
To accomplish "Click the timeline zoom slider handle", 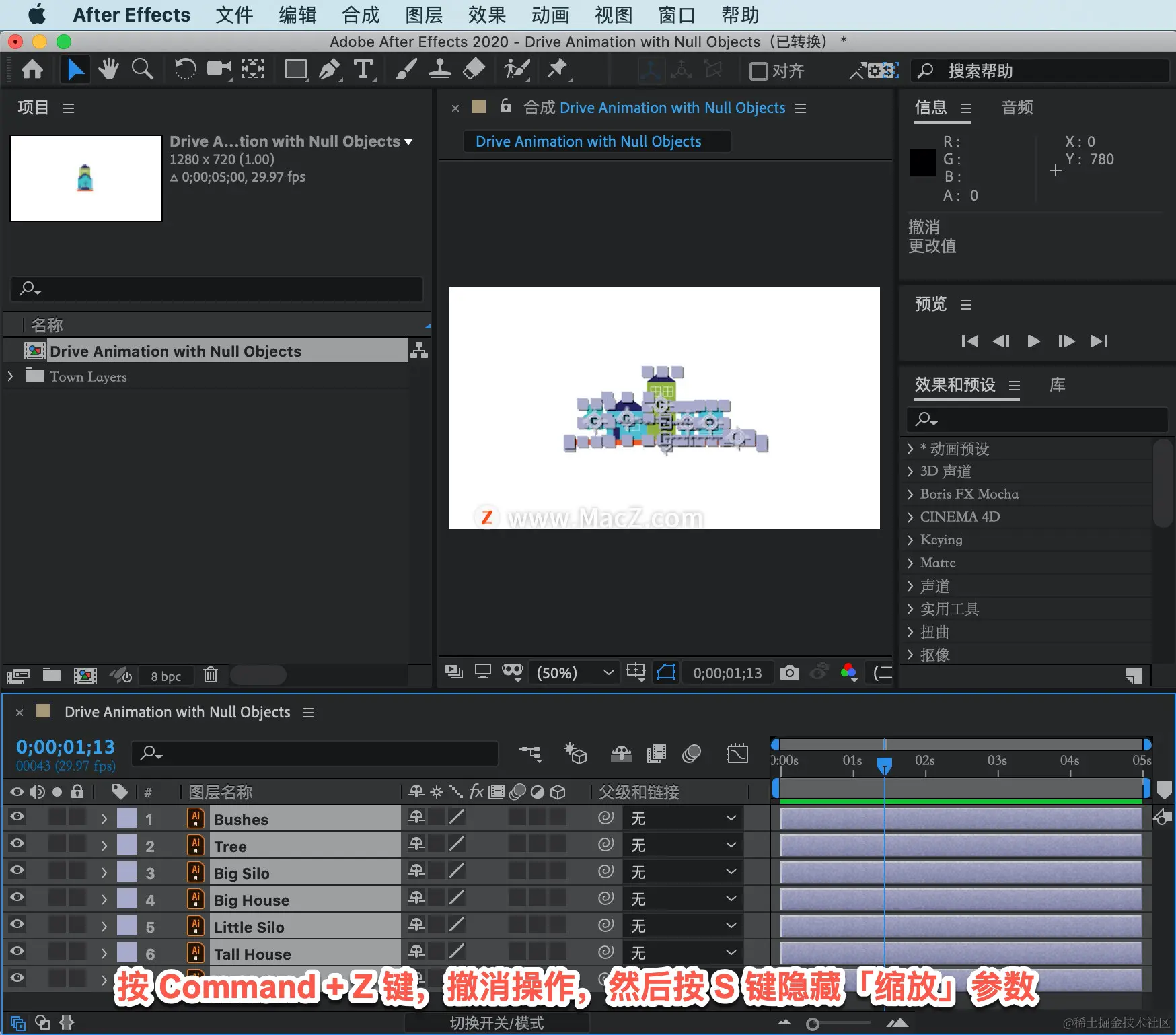I will pyautogui.click(x=813, y=1024).
